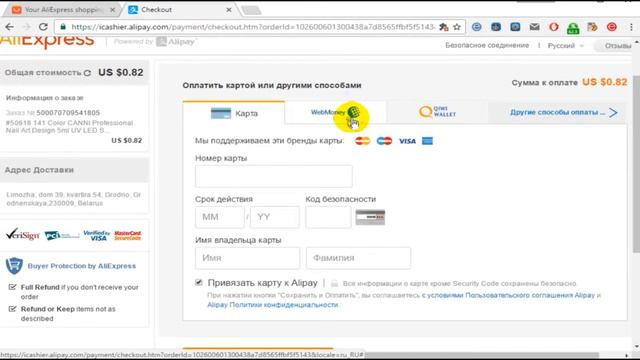Click the PCI compliance badge

click(x=62, y=236)
